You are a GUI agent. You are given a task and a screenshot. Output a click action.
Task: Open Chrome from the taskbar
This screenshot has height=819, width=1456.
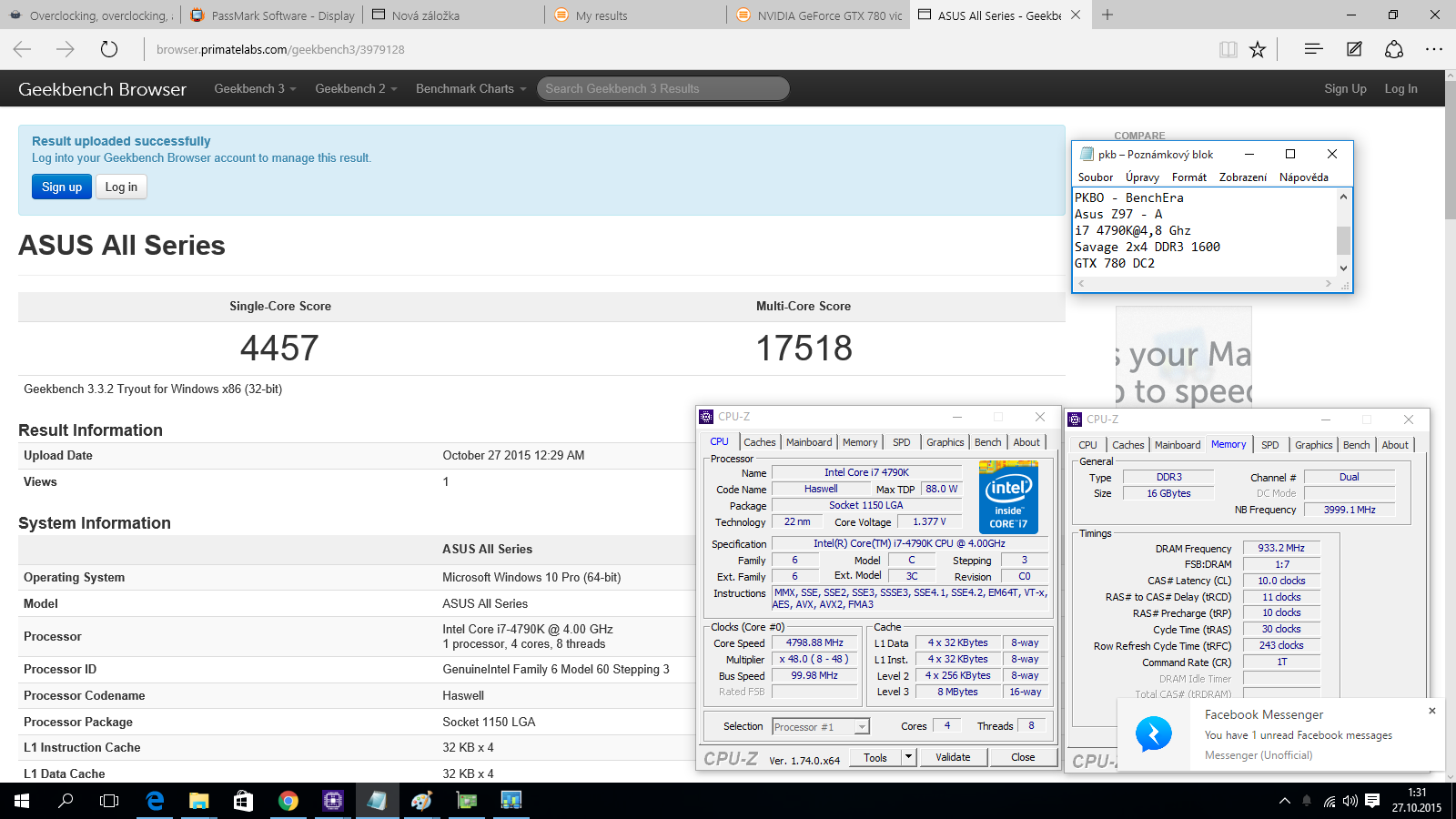tap(288, 801)
